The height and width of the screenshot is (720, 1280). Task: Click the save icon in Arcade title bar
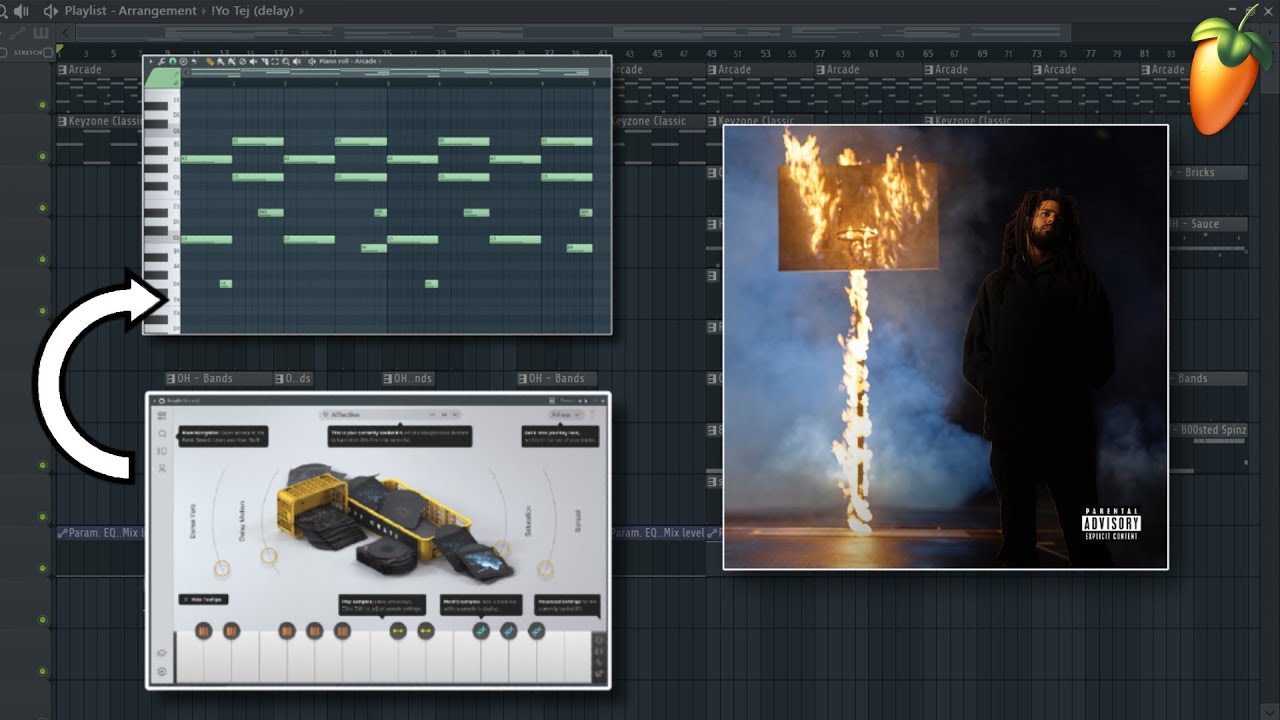click(551, 400)
